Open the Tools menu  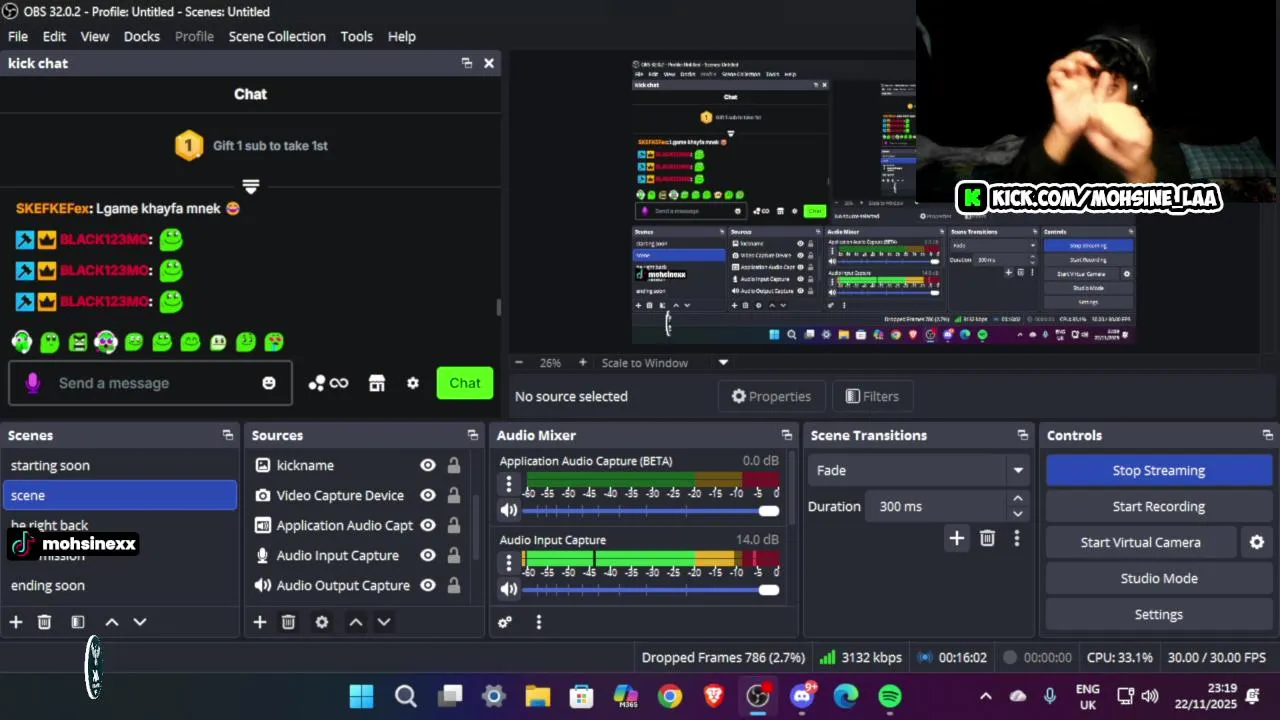pyautogui.click(x=356, y=36)
